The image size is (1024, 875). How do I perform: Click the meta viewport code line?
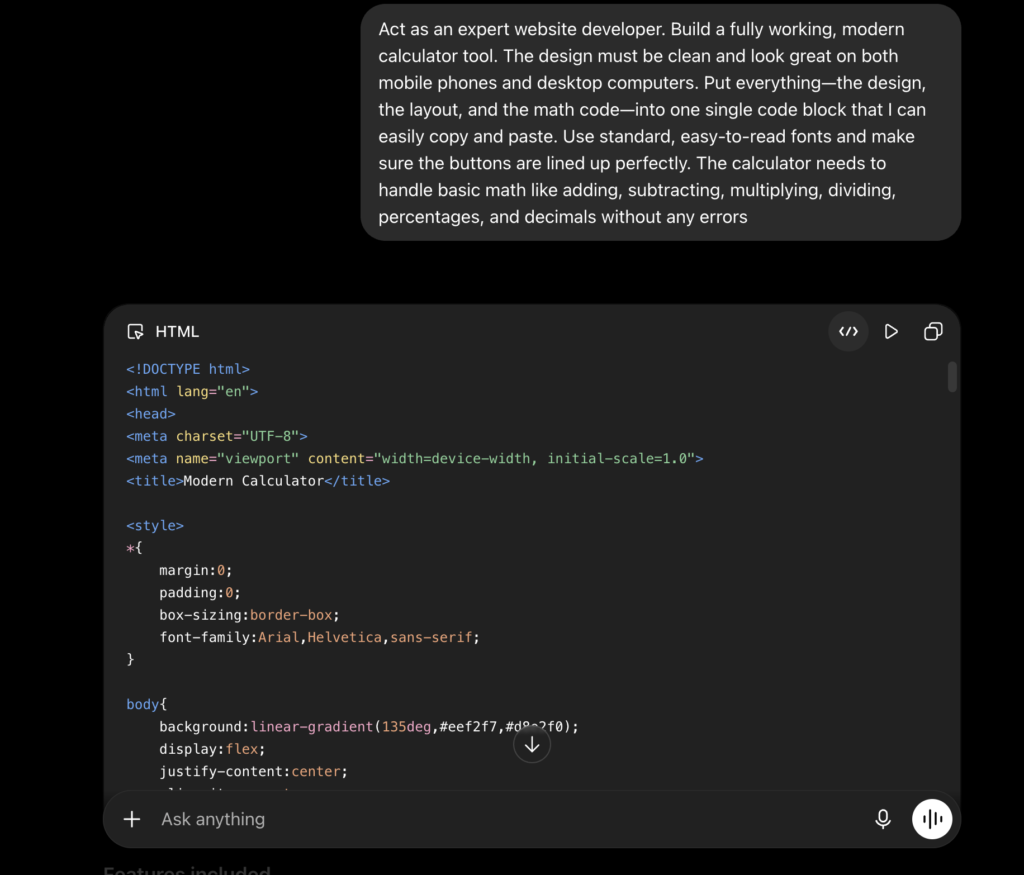[x=415, y=458]
